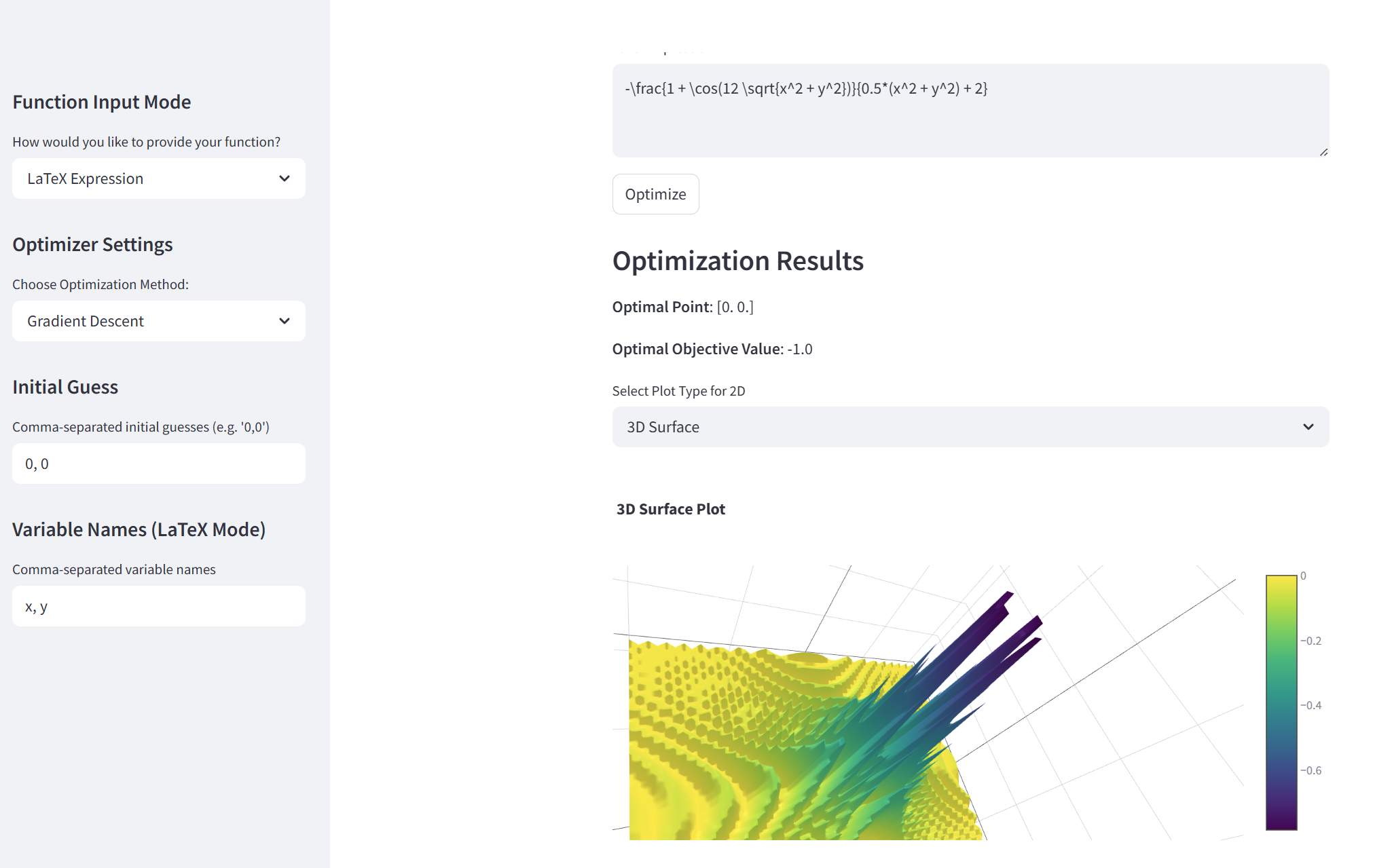Click the '3D Surface Plot' title
The image size is (1373, 868).
[x=670, y=509]
